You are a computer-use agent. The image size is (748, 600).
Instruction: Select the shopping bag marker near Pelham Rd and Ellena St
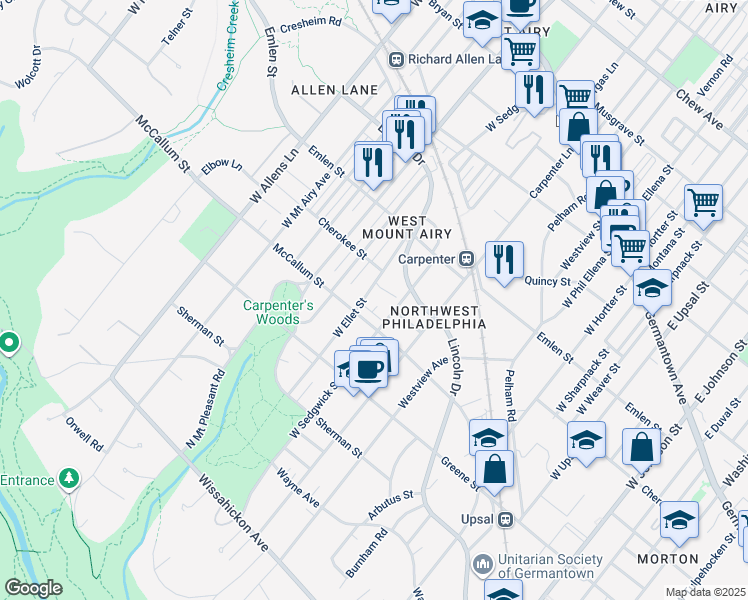(605, 195)
